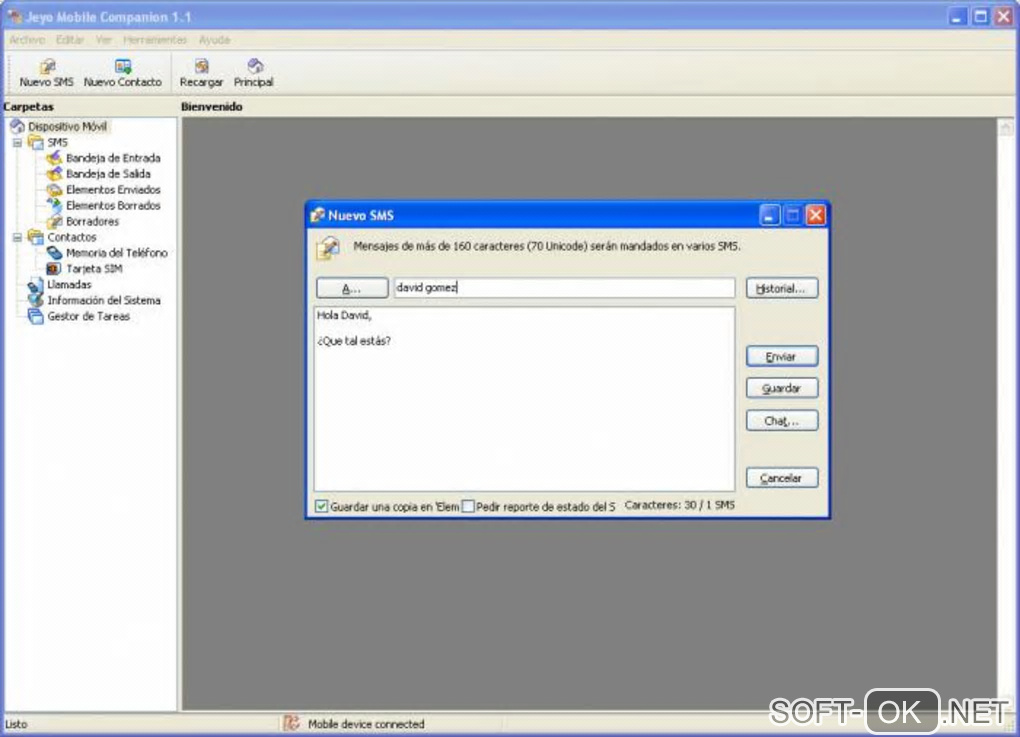
Task: Click the Caracteres: 30 / 1 SMS counter
Action: (679, 505)
